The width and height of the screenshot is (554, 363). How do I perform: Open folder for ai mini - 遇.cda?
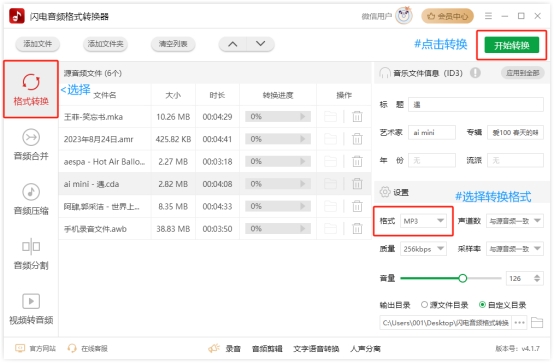click(330, 184)
